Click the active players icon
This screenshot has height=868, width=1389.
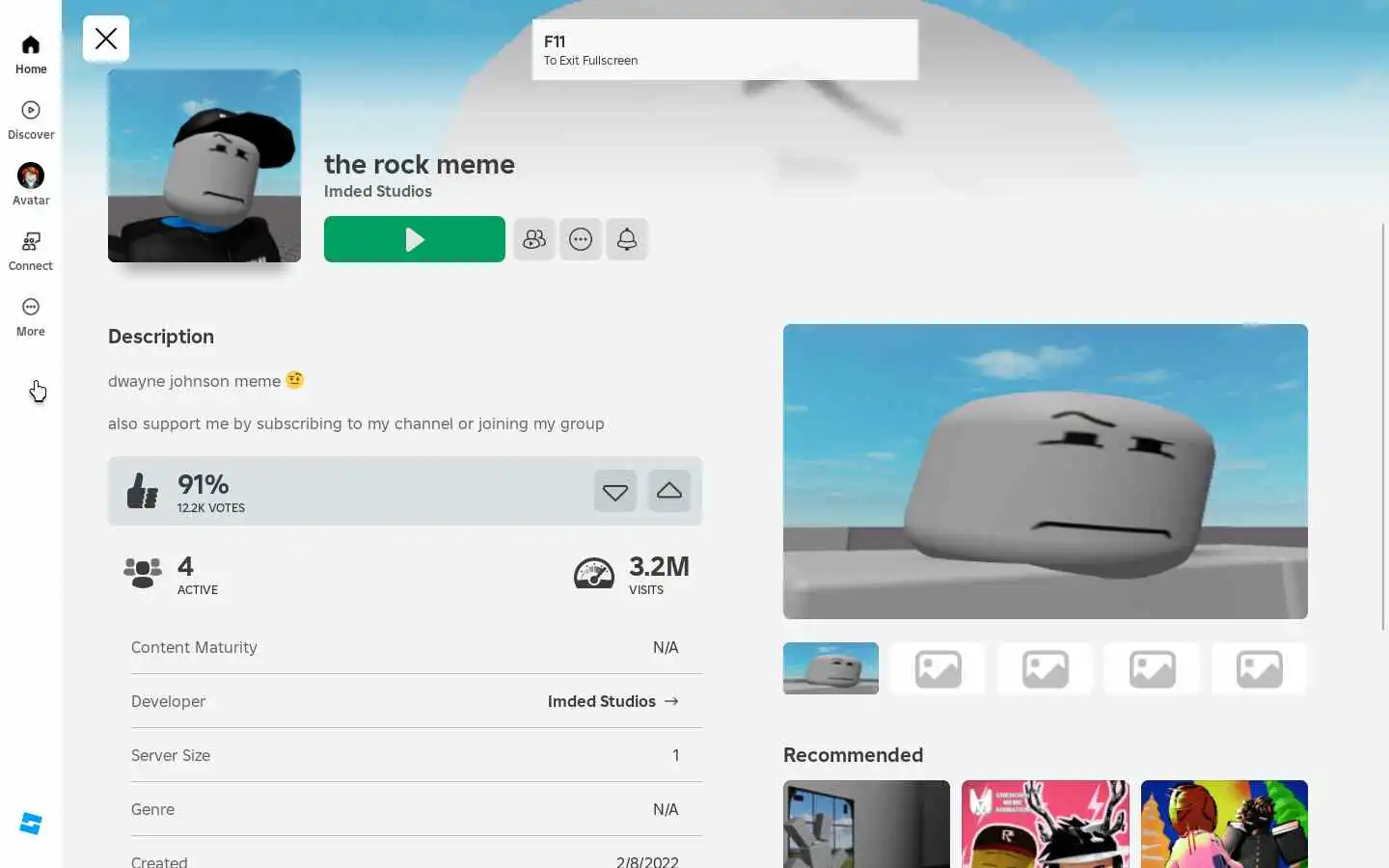pos(143,573)
